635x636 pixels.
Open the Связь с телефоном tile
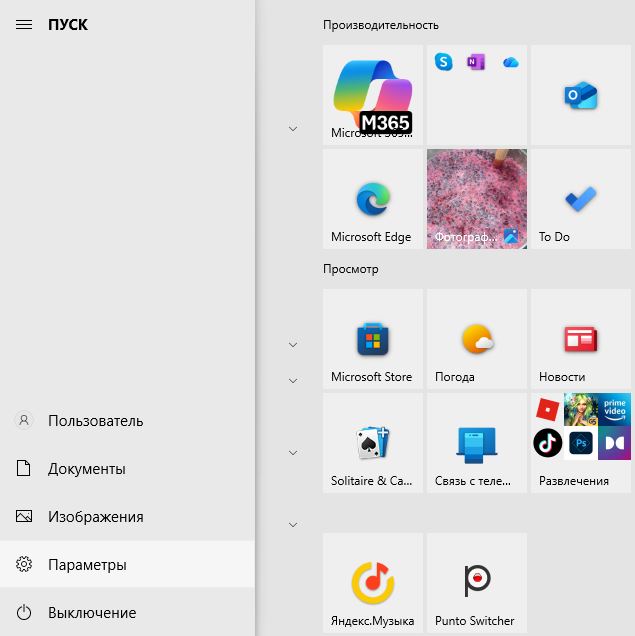click(x=477, y=443)
